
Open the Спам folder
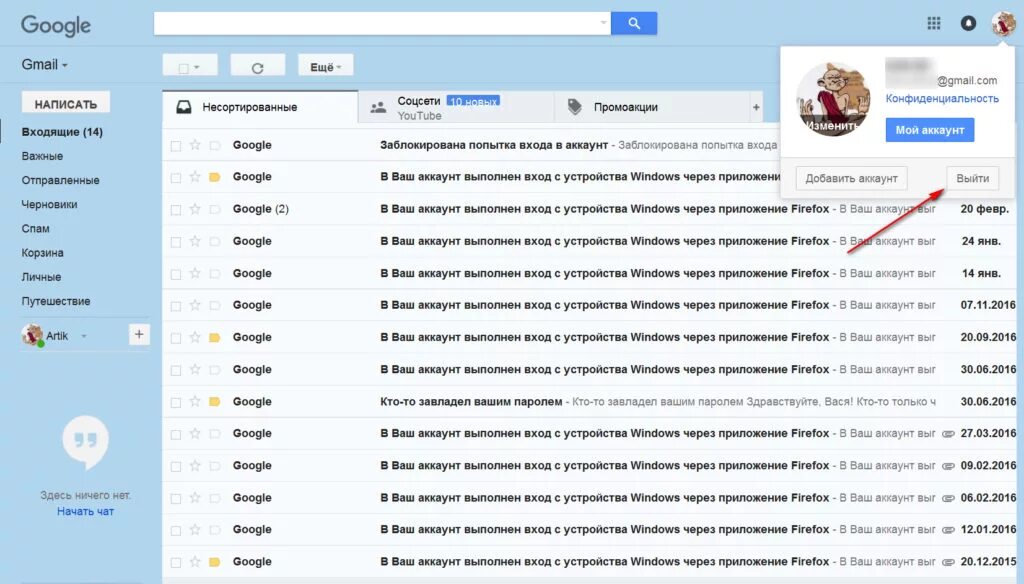35,229
